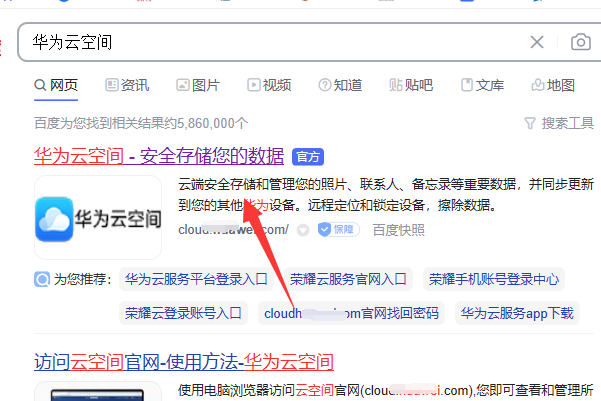Open the 视频 tab
Screen dimensions: 601x401
coord(269,85)
